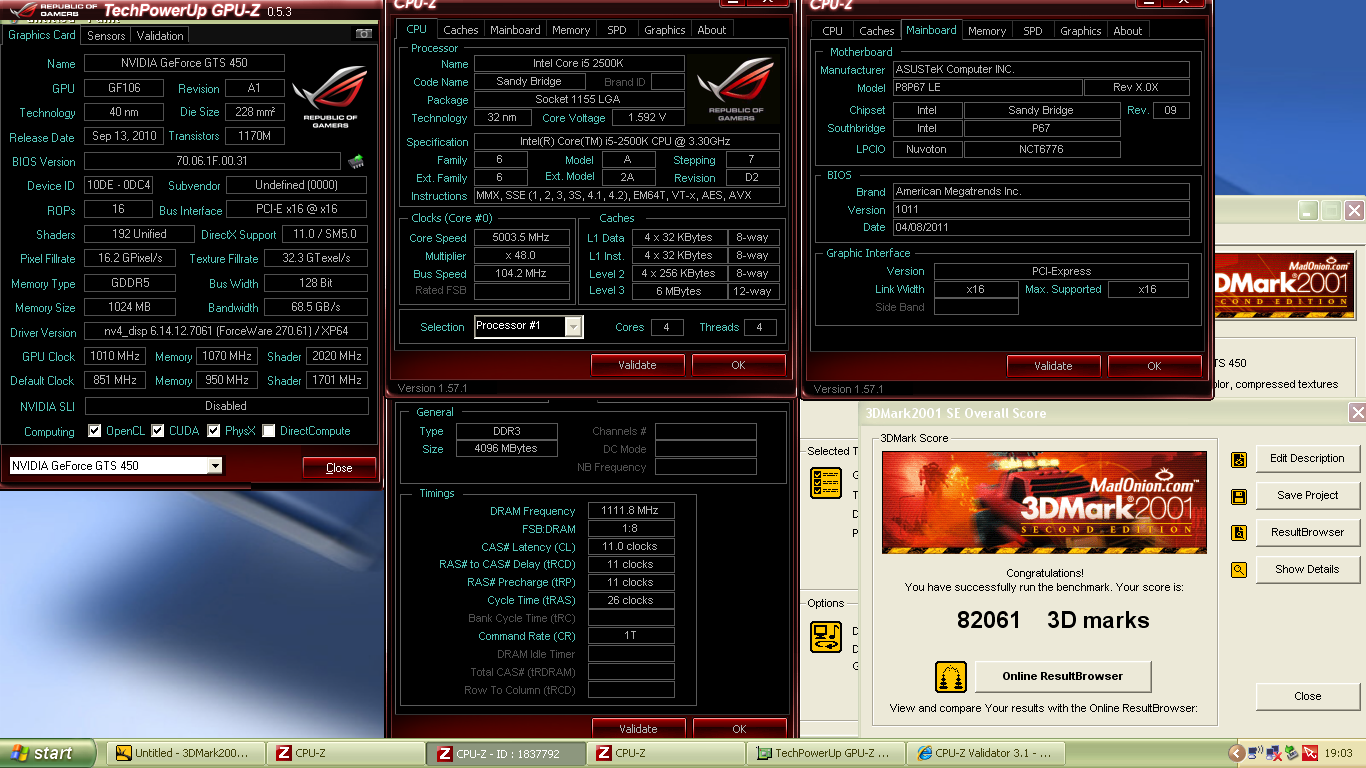1366x768 pixels.
Task: Click the 3DMark2001 banner image in score dialog
Action: pos(1044,503)
